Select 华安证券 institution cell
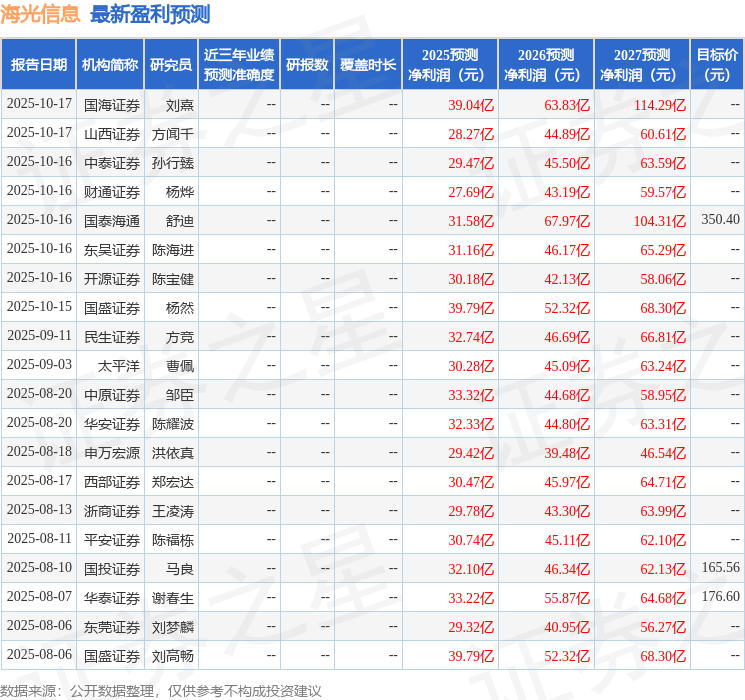Screen dimensions: 745x700 click(x=112, y=424)
